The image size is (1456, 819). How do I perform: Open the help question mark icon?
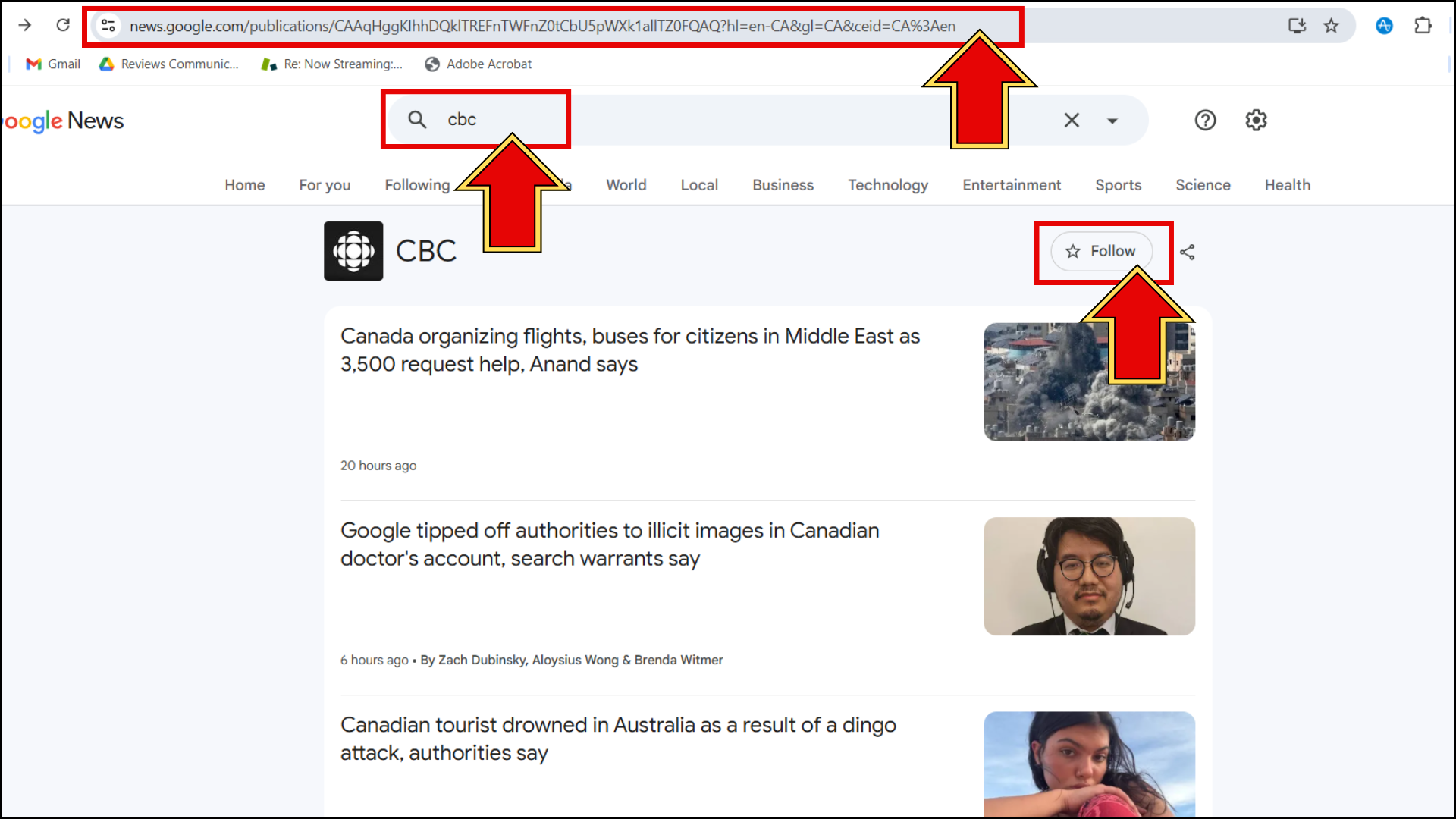pyautogui.click(x=1205, y=120)
